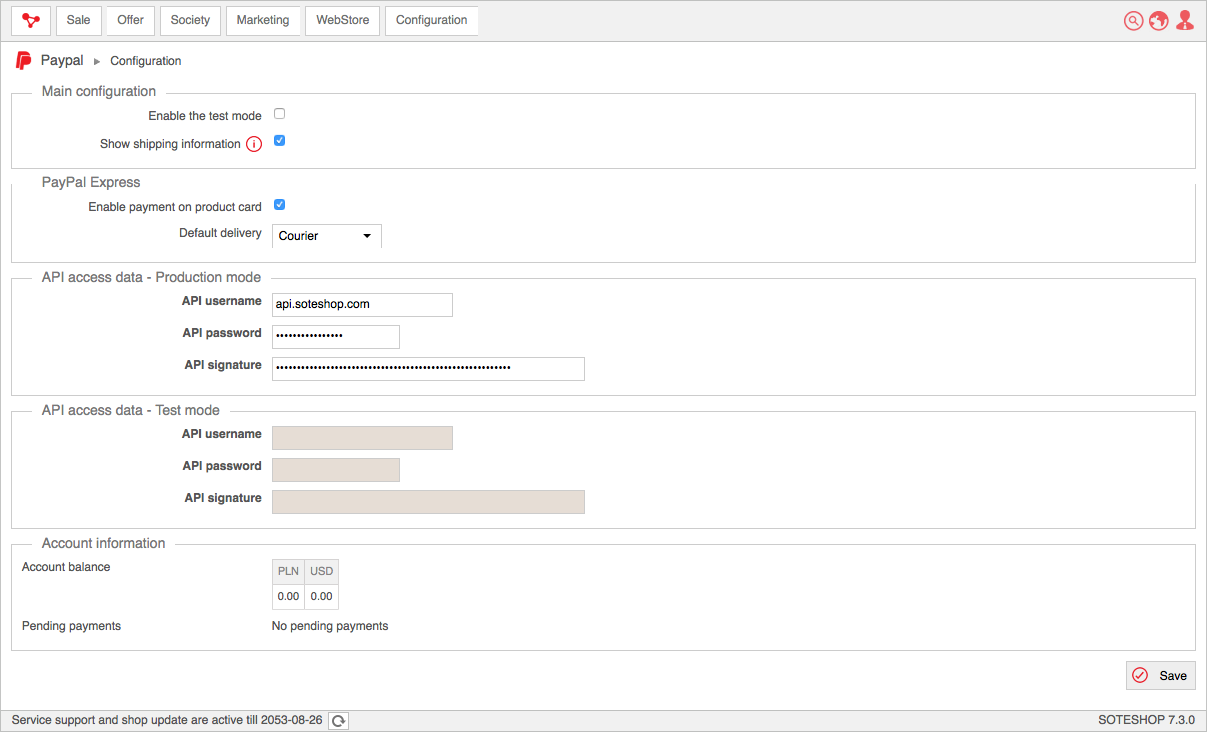
Task: Click the Main configuration section heading
Action: [x=99, y=91]
